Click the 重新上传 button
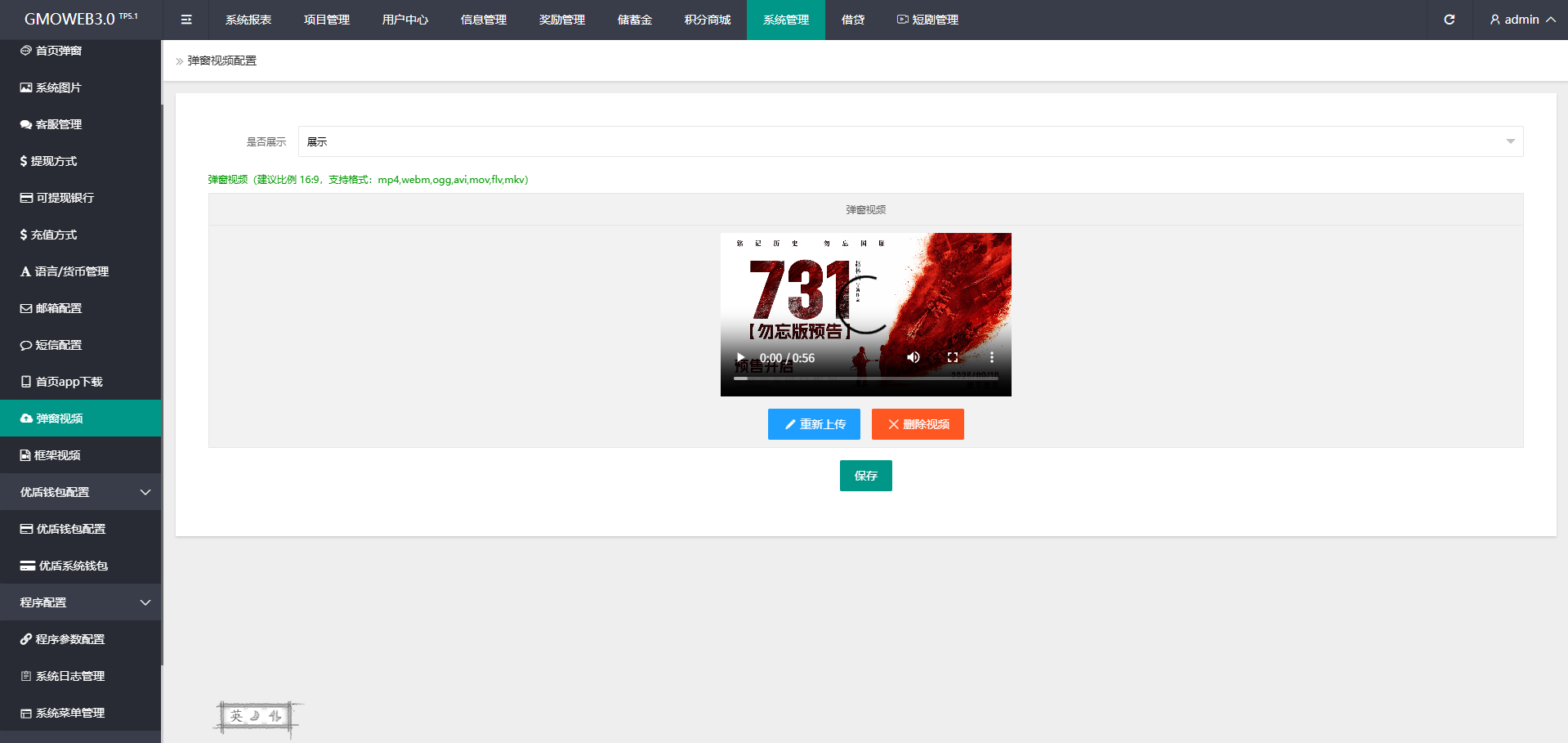Viewport: 1568px width, 743px height. [x=814, y=424]
